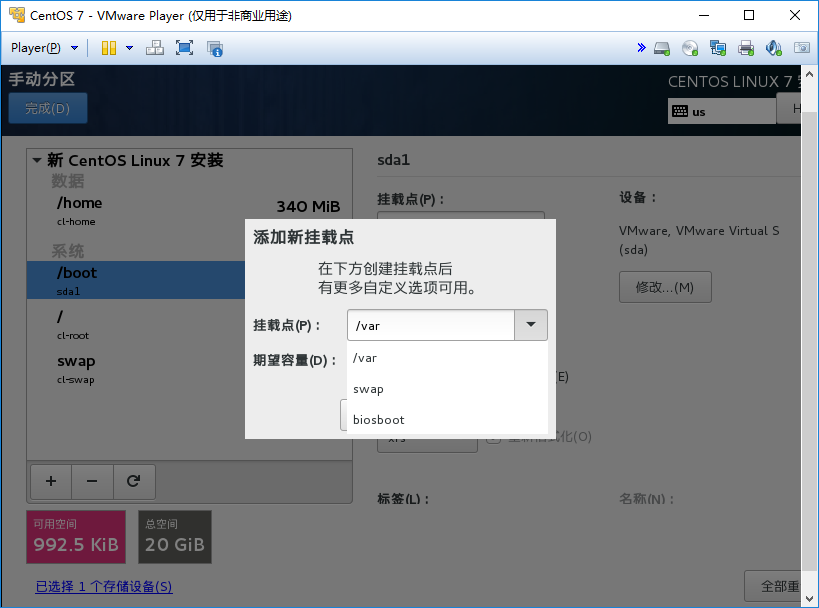Click the CD/DVD drive device icon

[x=690, y=49]
